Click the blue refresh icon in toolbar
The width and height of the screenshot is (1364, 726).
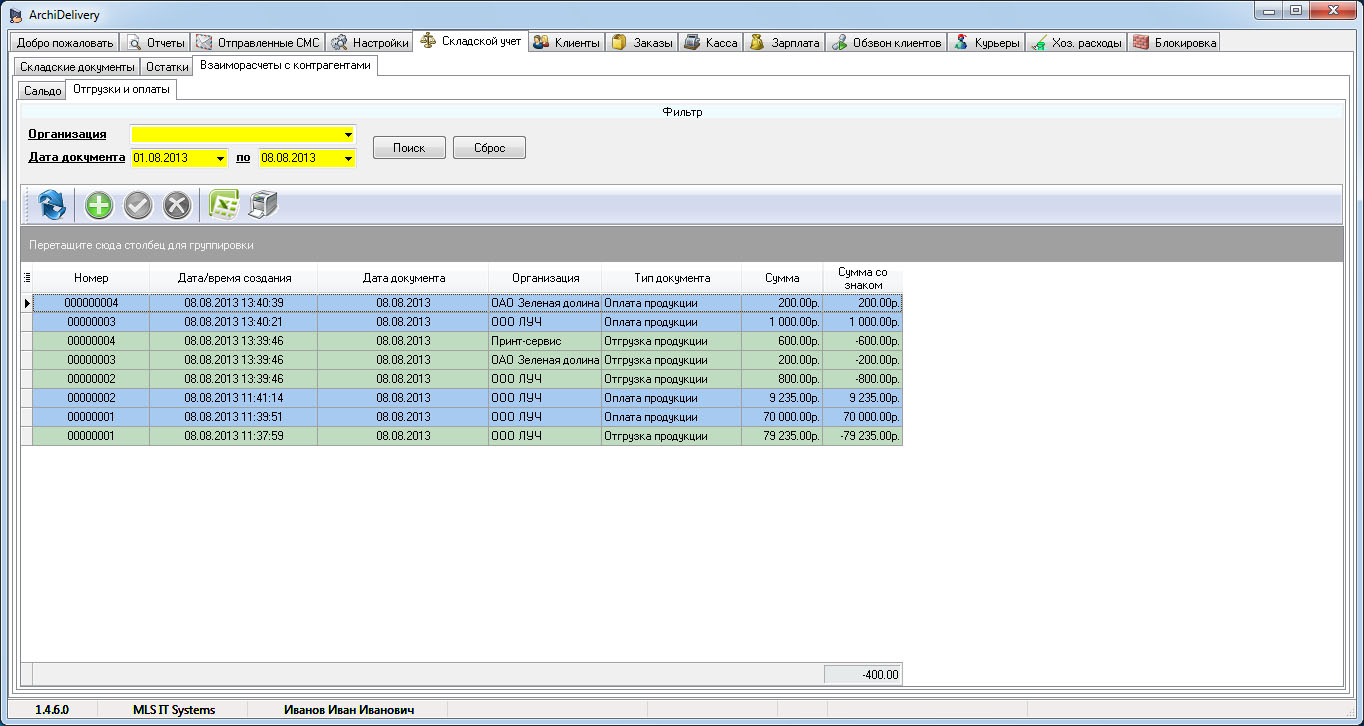[x=52, y=206]
